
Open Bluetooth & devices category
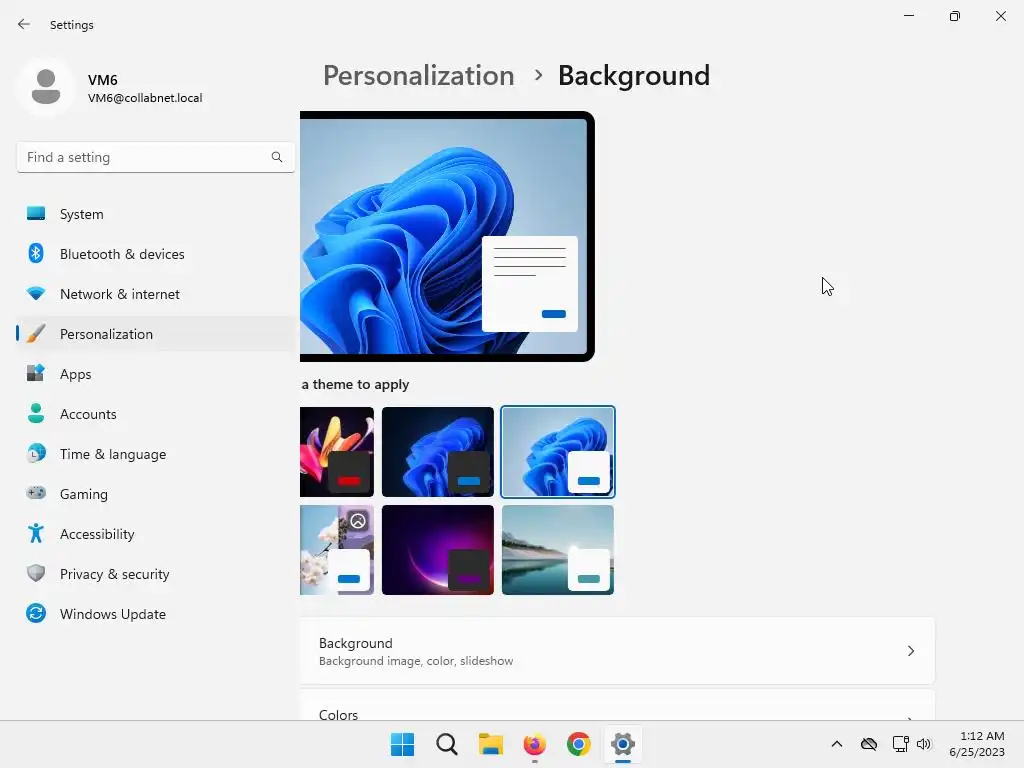[155, 253]
